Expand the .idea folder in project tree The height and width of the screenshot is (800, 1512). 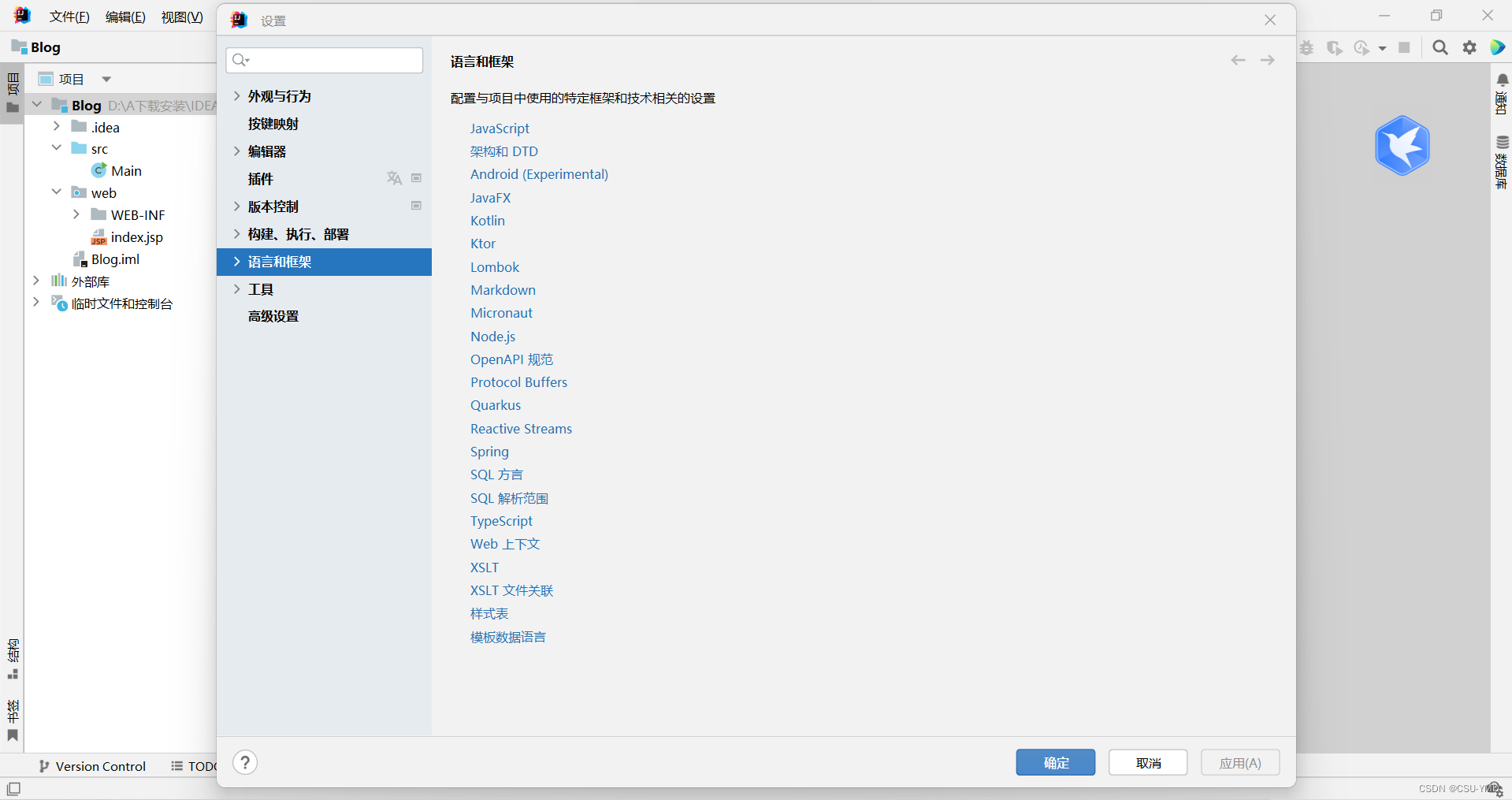[x=57, y=126]
